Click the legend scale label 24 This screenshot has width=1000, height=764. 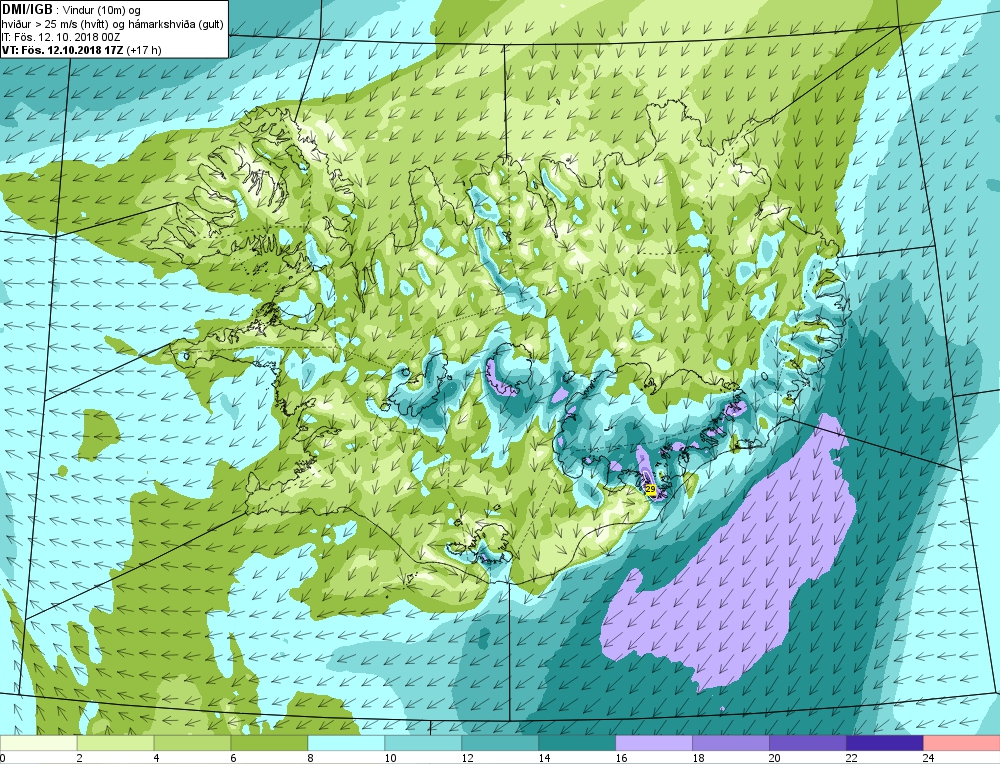click(929, 758)
